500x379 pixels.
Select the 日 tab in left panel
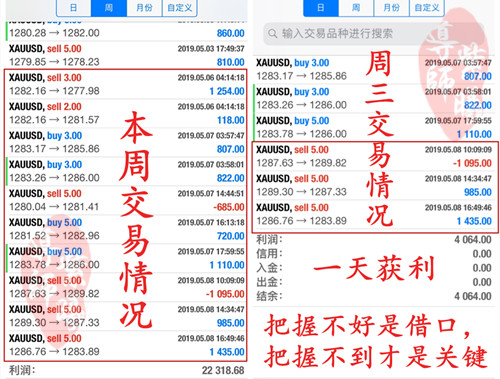[74, 7]
